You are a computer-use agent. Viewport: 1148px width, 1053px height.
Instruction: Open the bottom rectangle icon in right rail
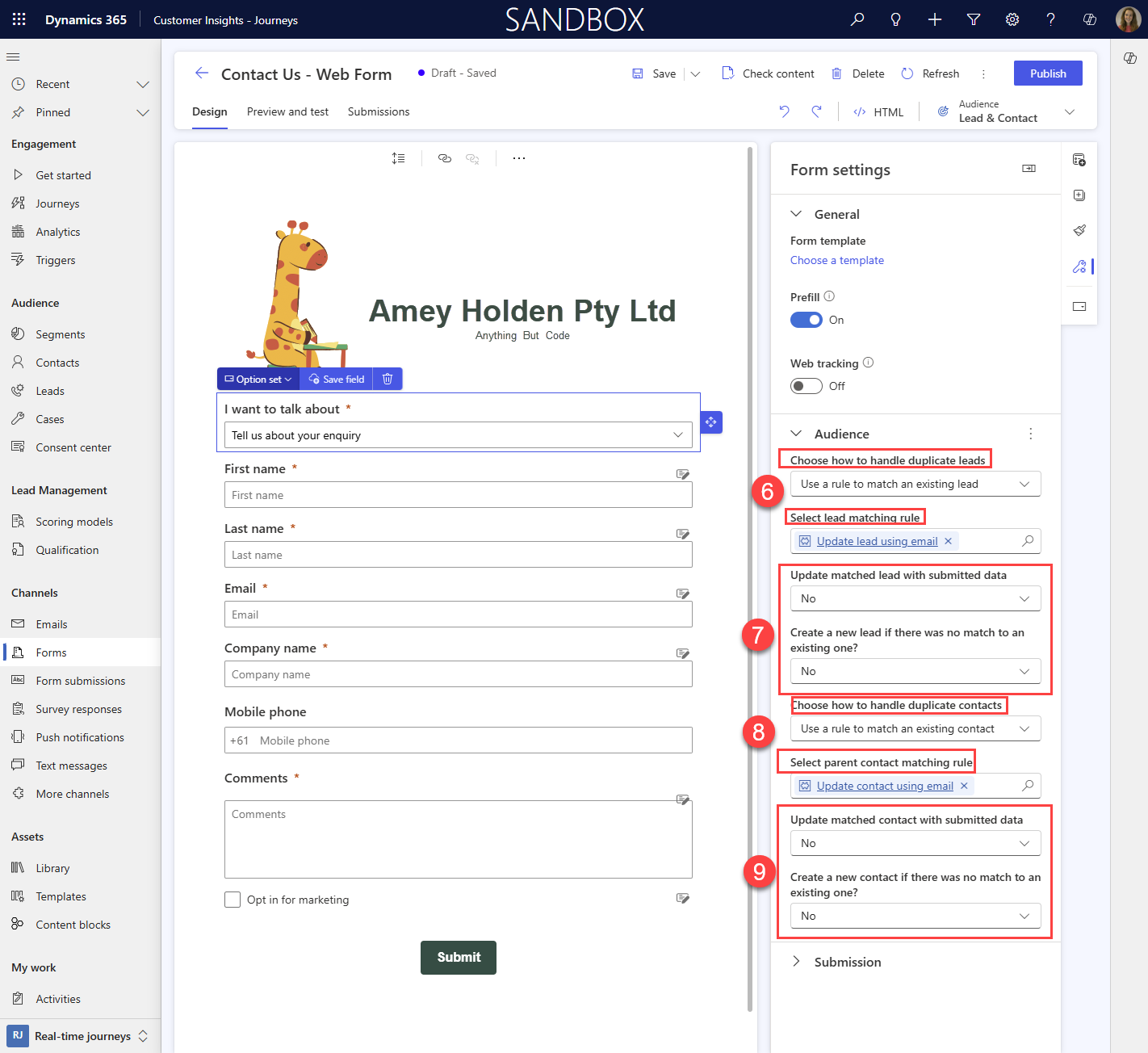click(x=1079, y=307)
